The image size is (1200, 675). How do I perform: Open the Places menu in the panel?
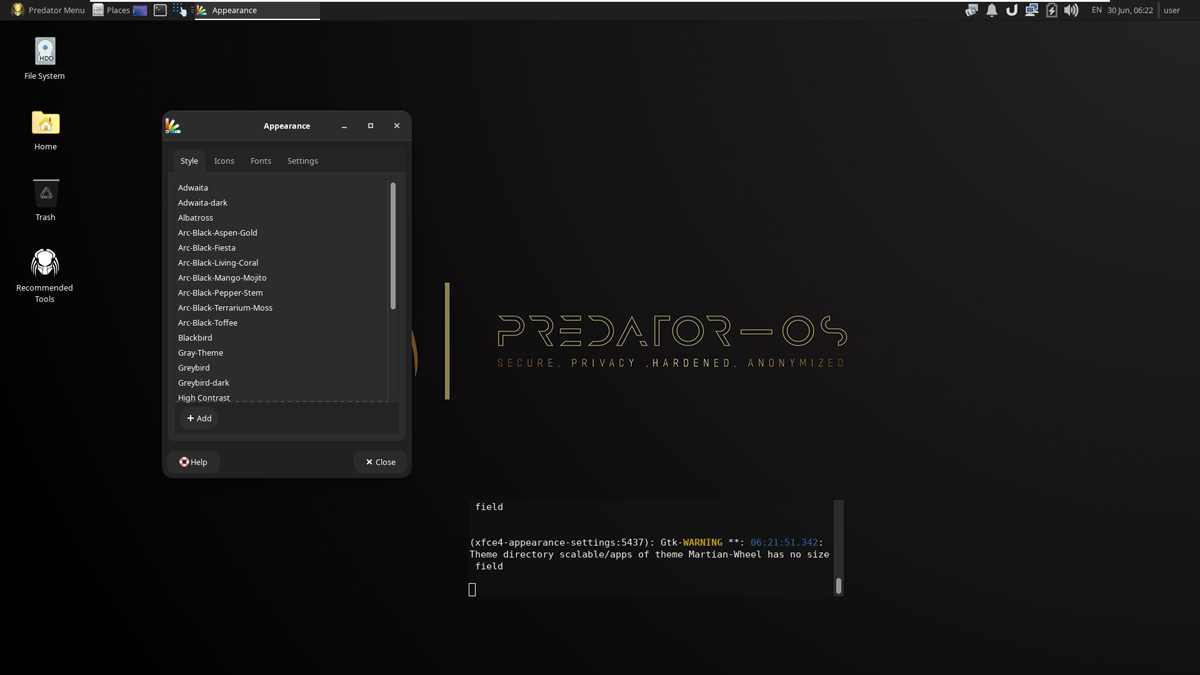[112, 10]
